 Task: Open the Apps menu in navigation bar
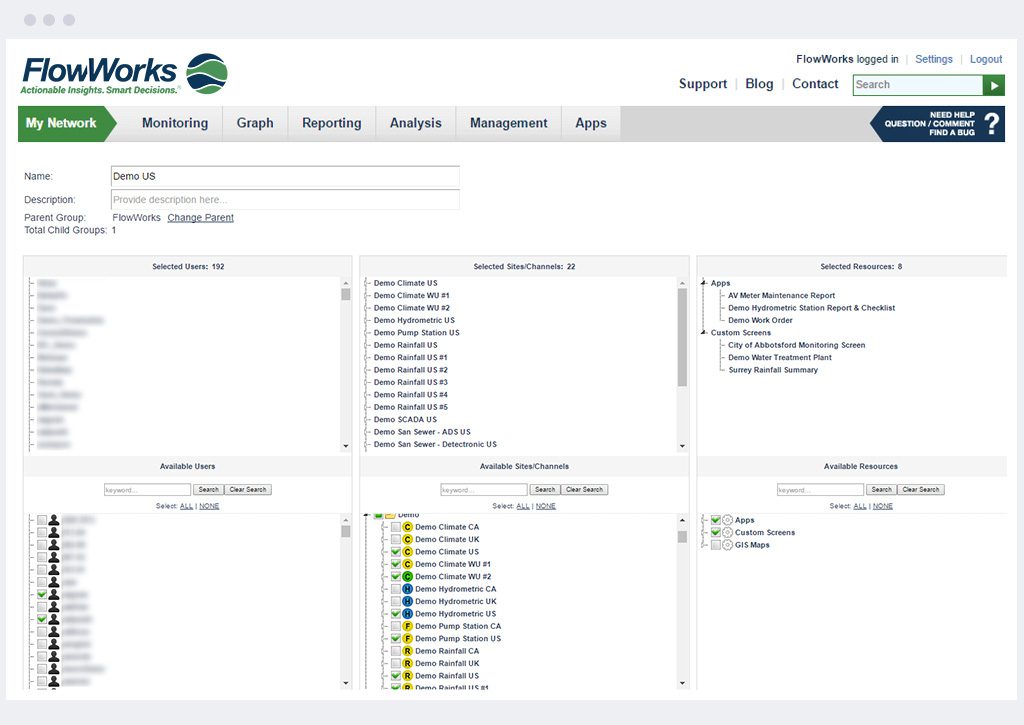tap(591, 123)
